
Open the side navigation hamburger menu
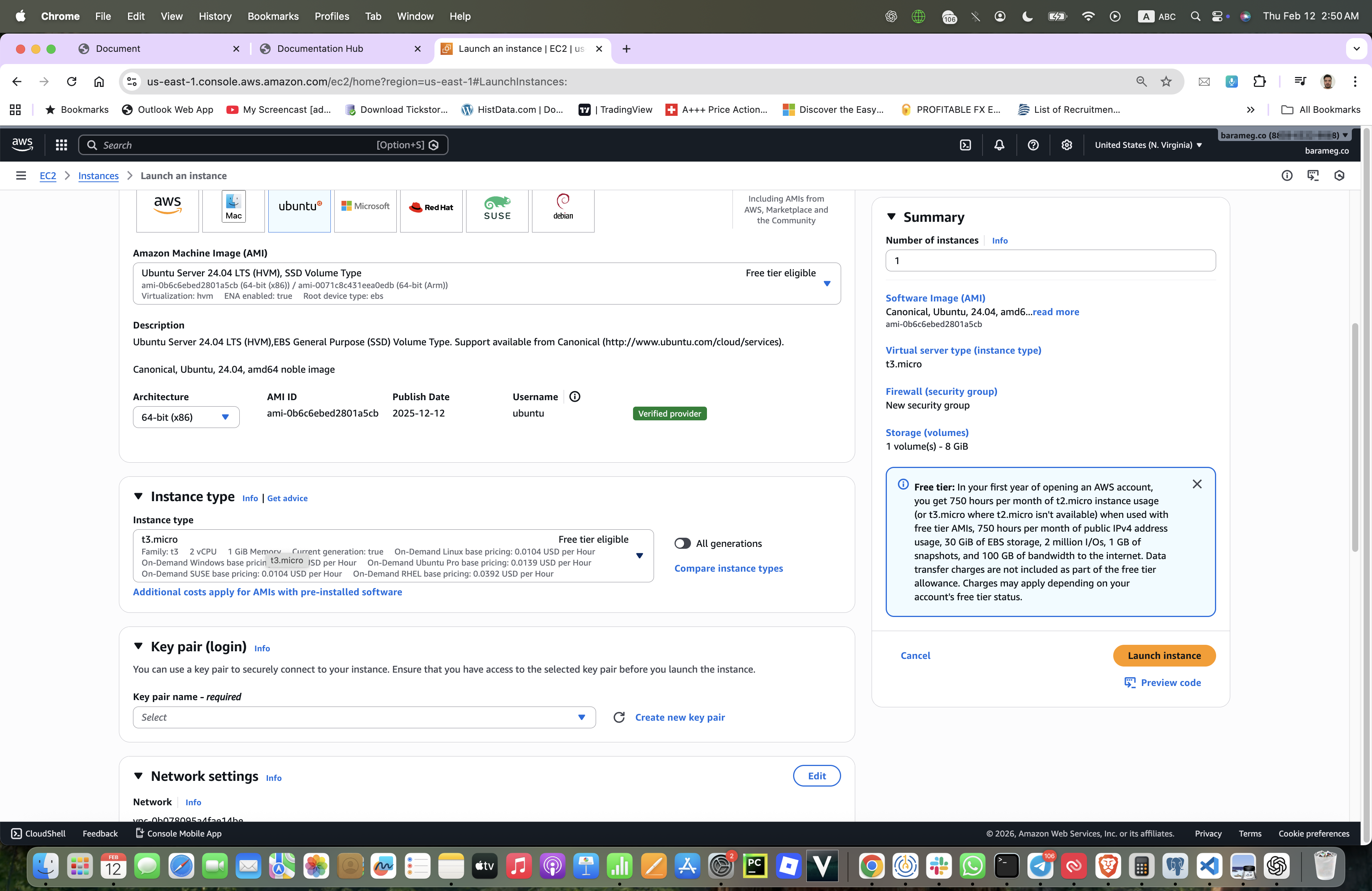coord(21,176)
